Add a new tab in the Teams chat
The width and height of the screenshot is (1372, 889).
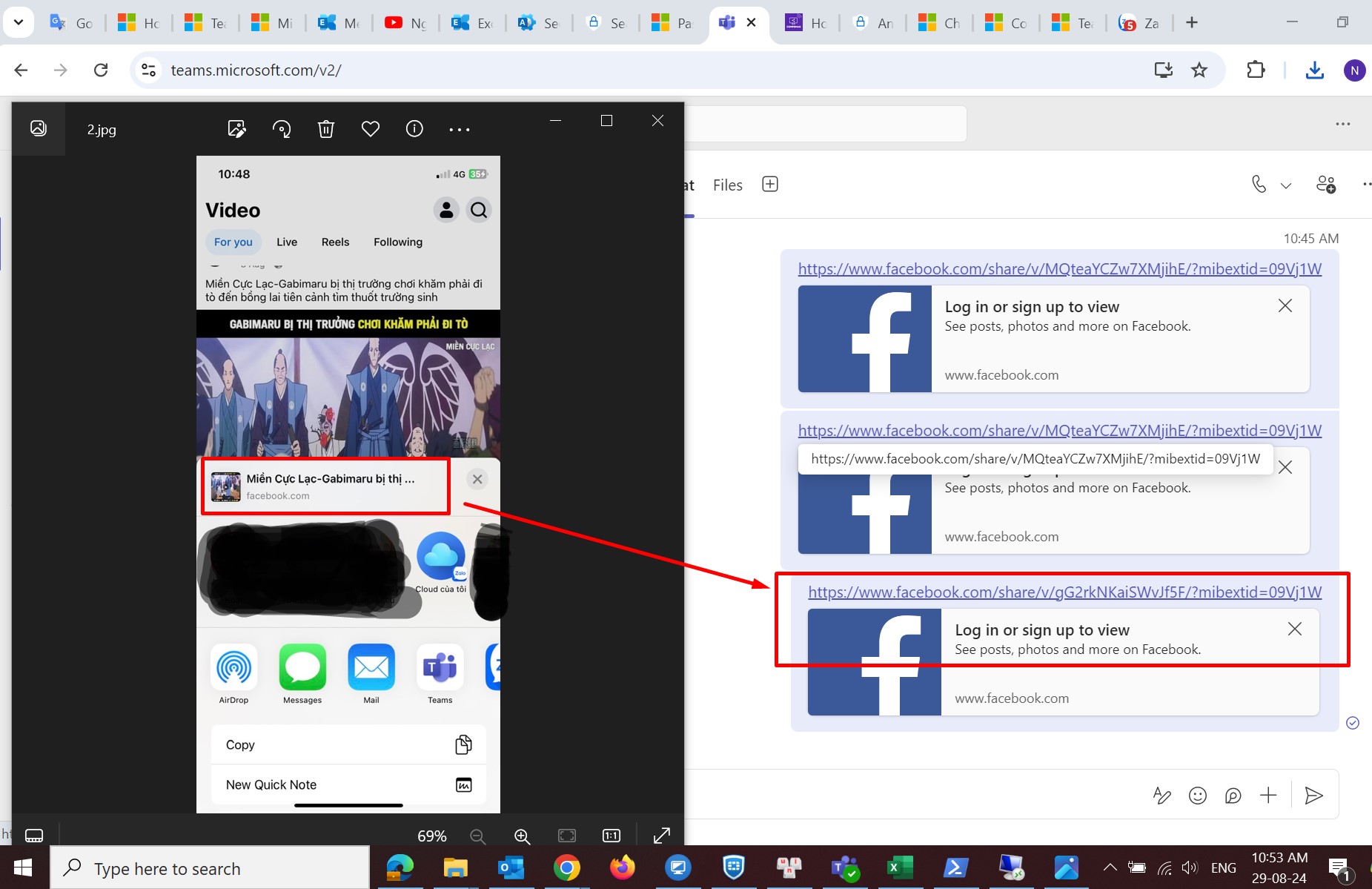[770, 184]
